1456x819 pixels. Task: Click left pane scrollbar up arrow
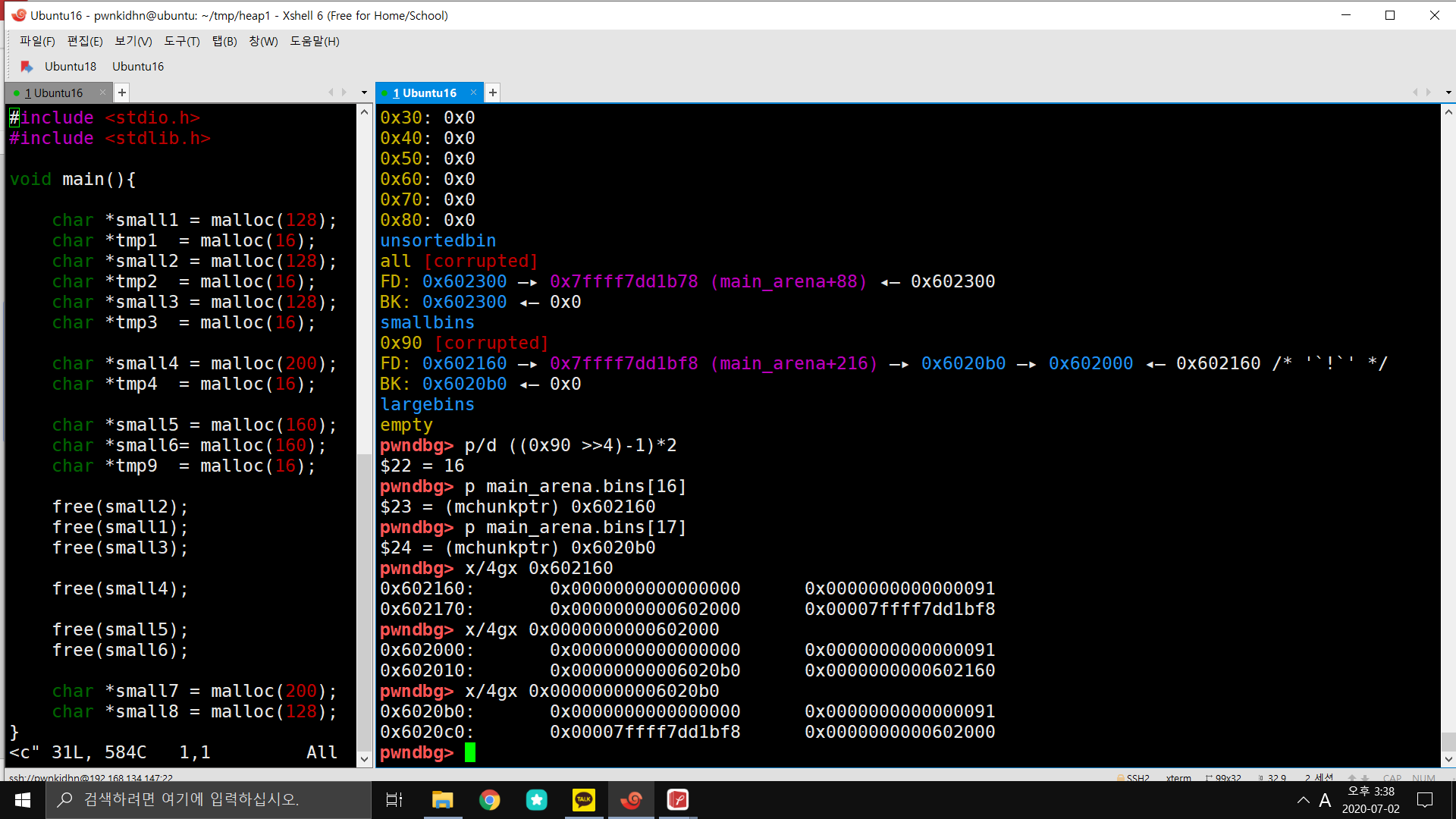(x=364, y=112)
